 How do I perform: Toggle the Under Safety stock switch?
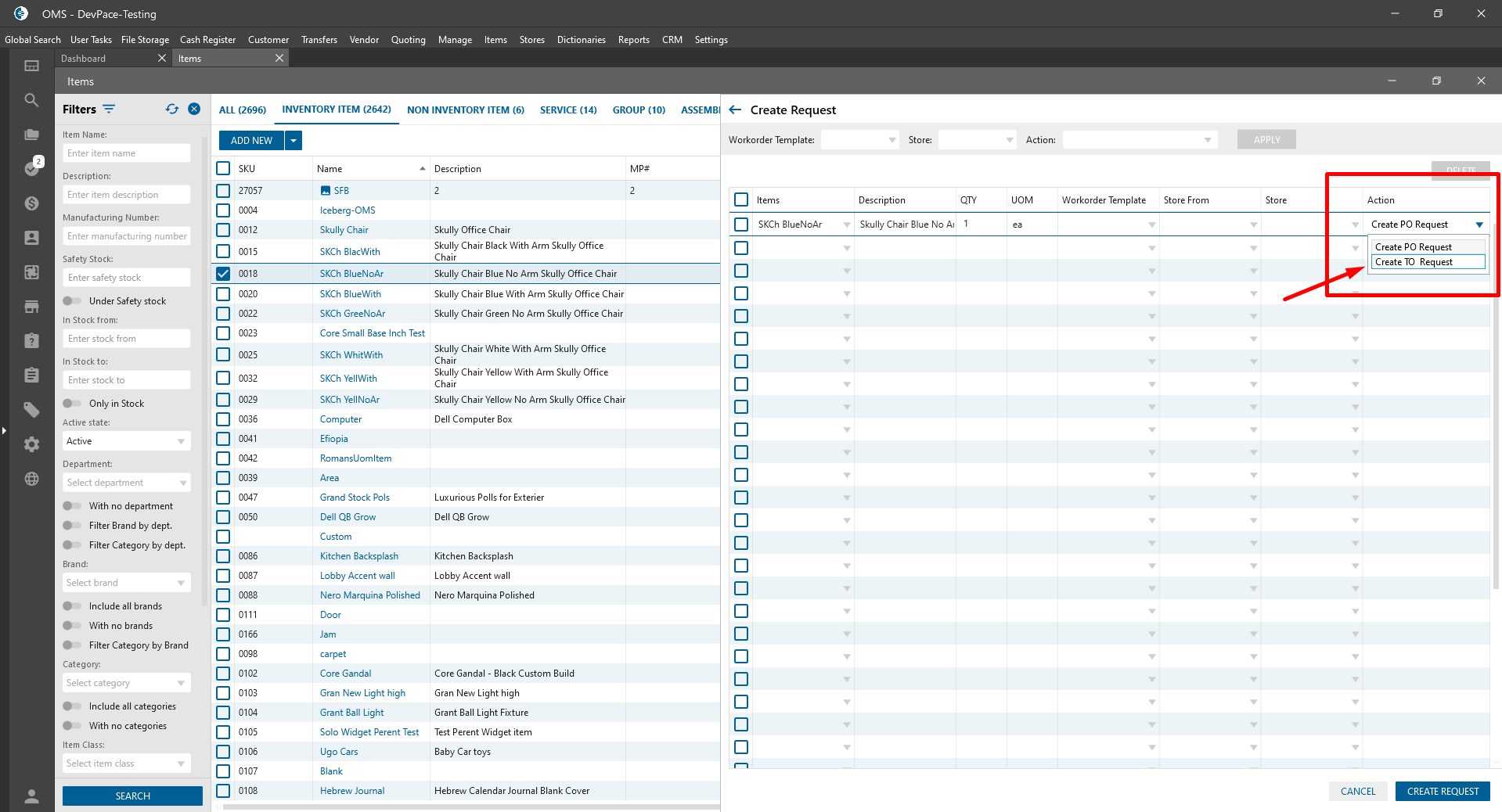tap(72, 301)
